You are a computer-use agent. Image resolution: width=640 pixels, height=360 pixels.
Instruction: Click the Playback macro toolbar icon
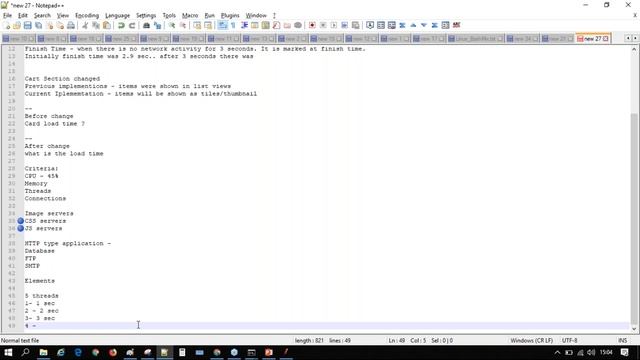click(x=333, y=25)
